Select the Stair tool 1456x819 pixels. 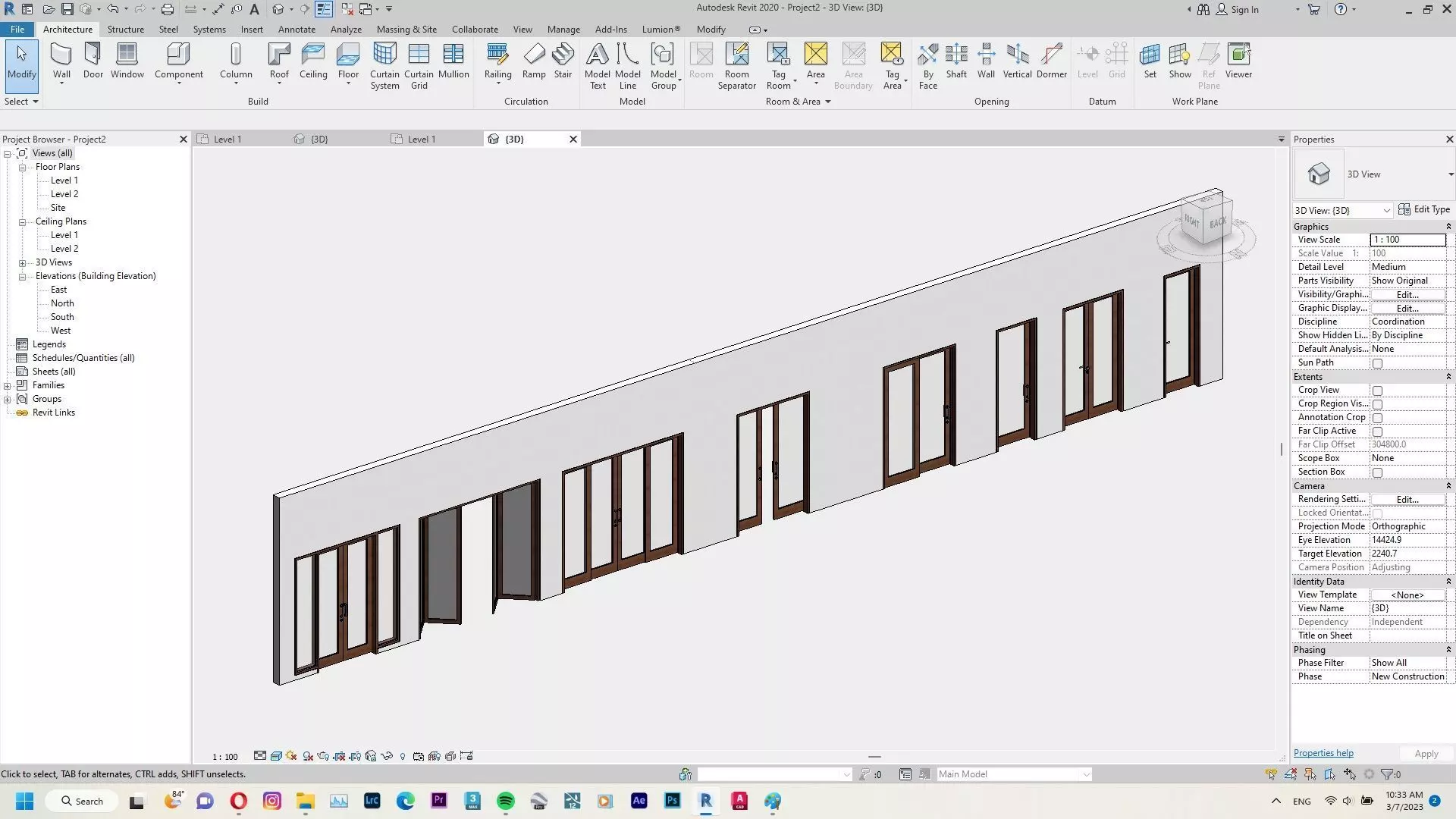[563, 61]
